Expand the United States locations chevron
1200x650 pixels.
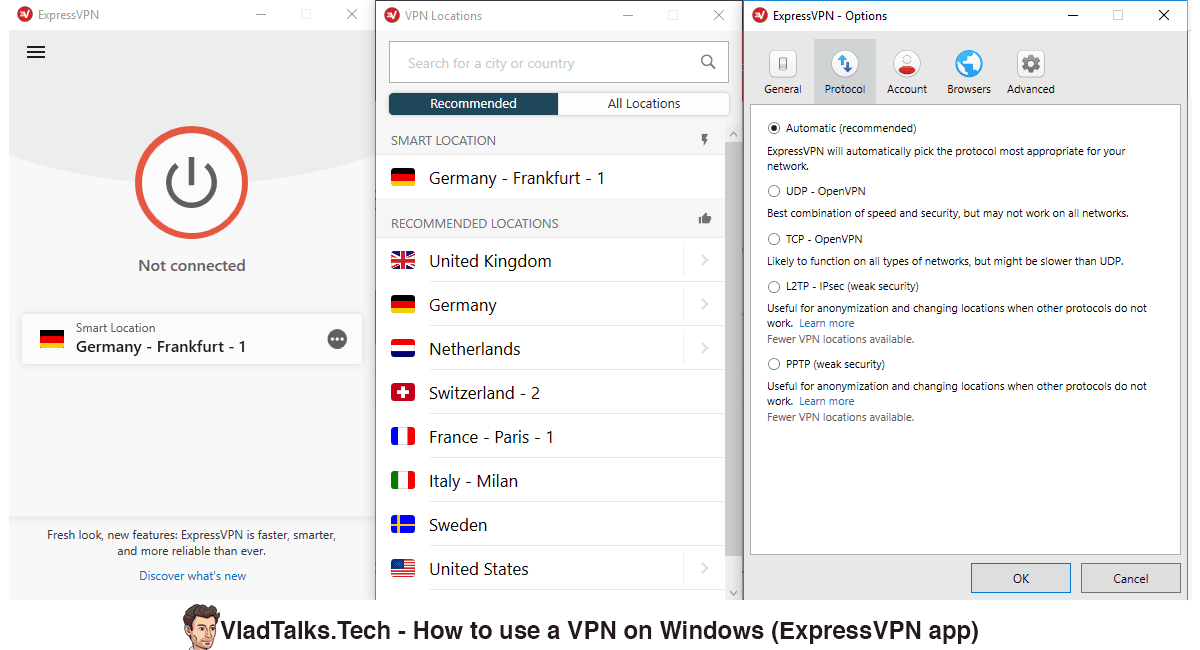click(x=705, y=569)
